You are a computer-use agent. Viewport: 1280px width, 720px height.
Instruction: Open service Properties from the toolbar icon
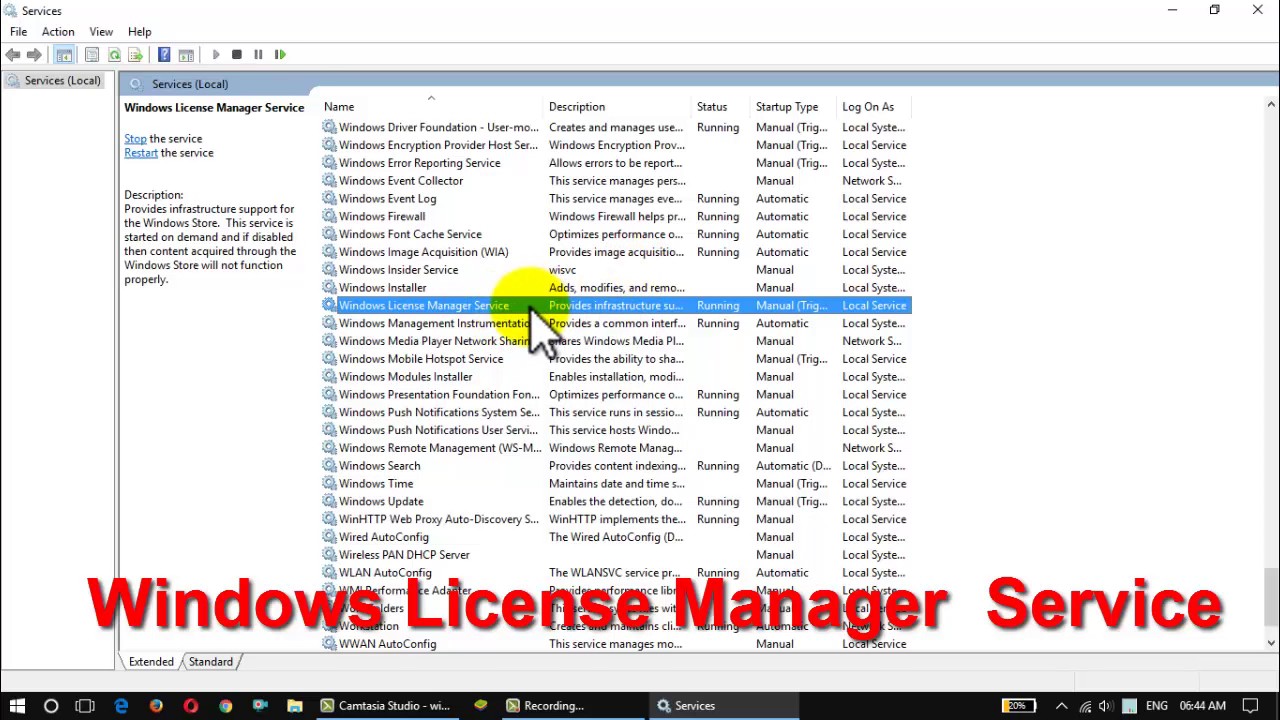coord(92,55)
